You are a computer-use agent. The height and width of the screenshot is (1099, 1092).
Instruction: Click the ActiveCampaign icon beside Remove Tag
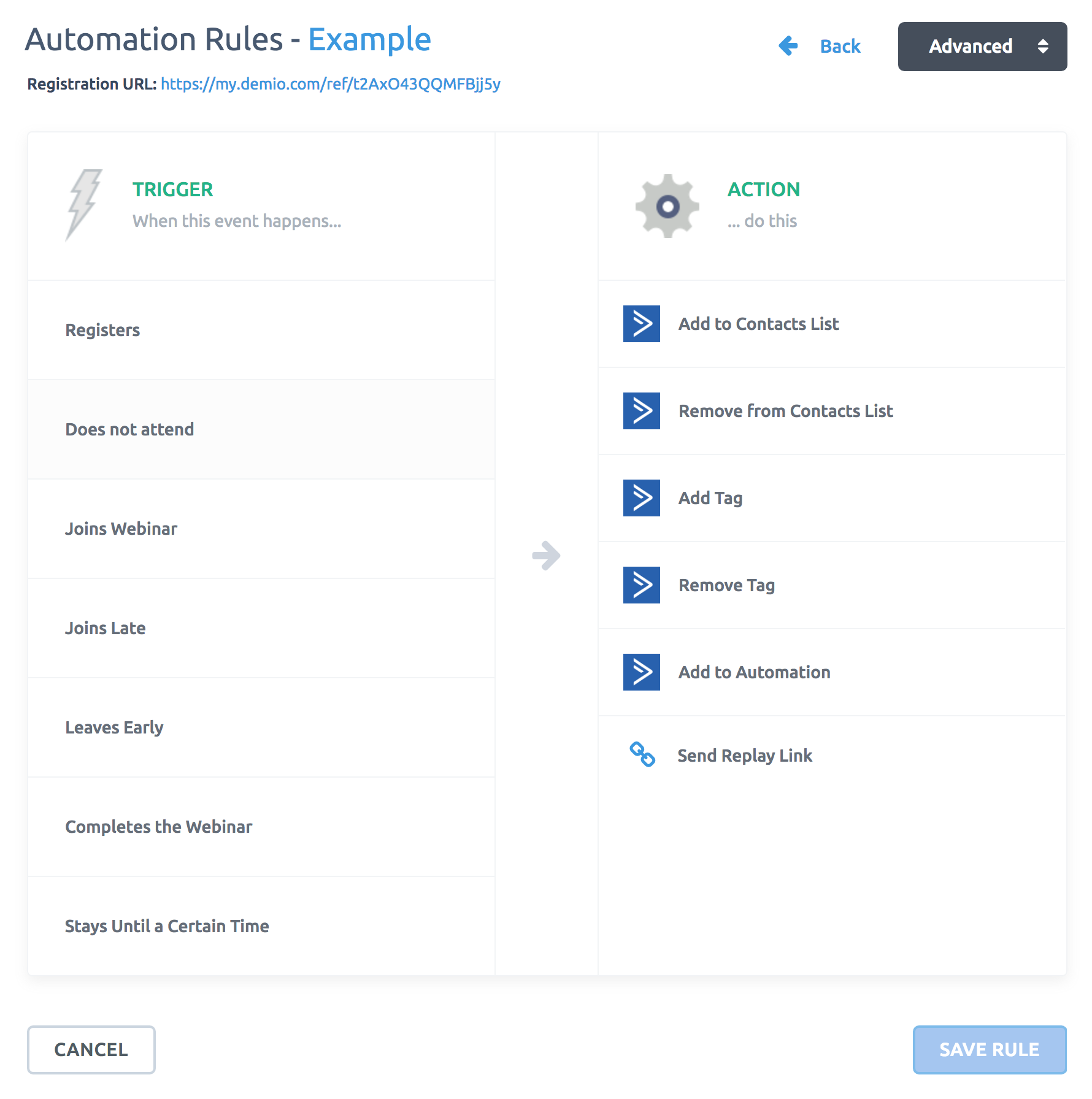click(x=642, y=585)
